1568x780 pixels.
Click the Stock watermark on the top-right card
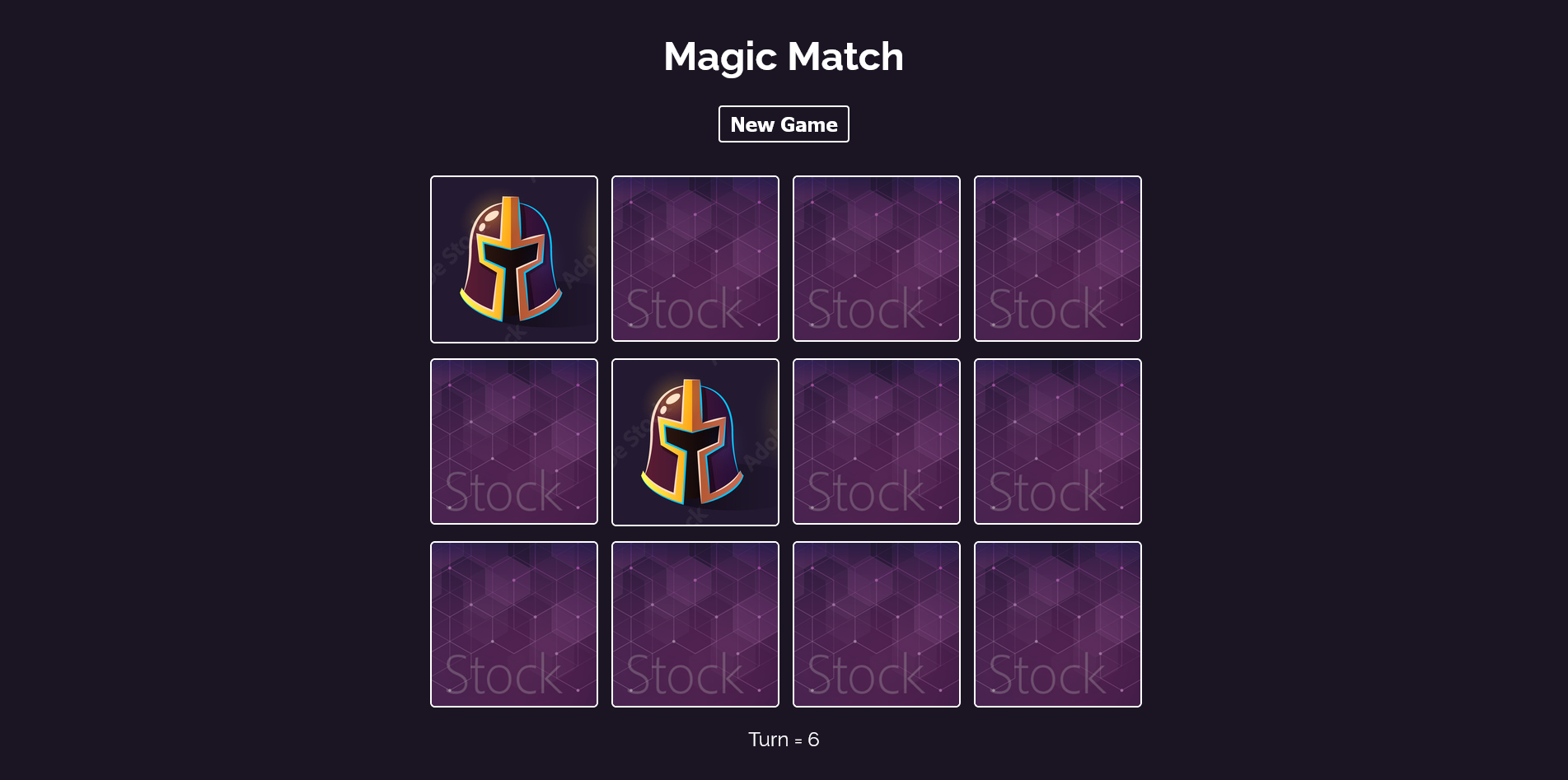click(1047, 309)
